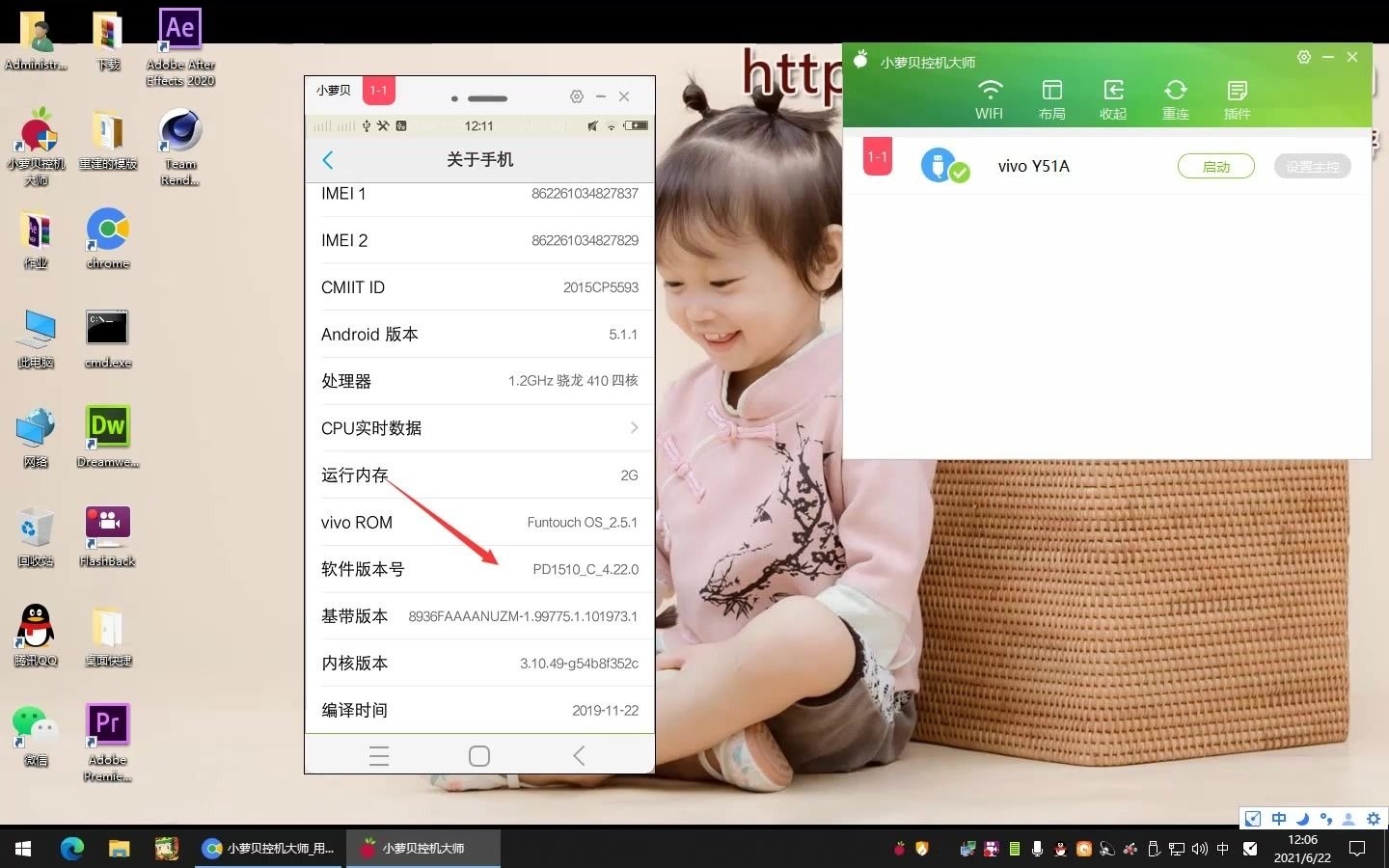Open the Windows Start menu
Screen dimensions: 1389x868
point(23,849)
